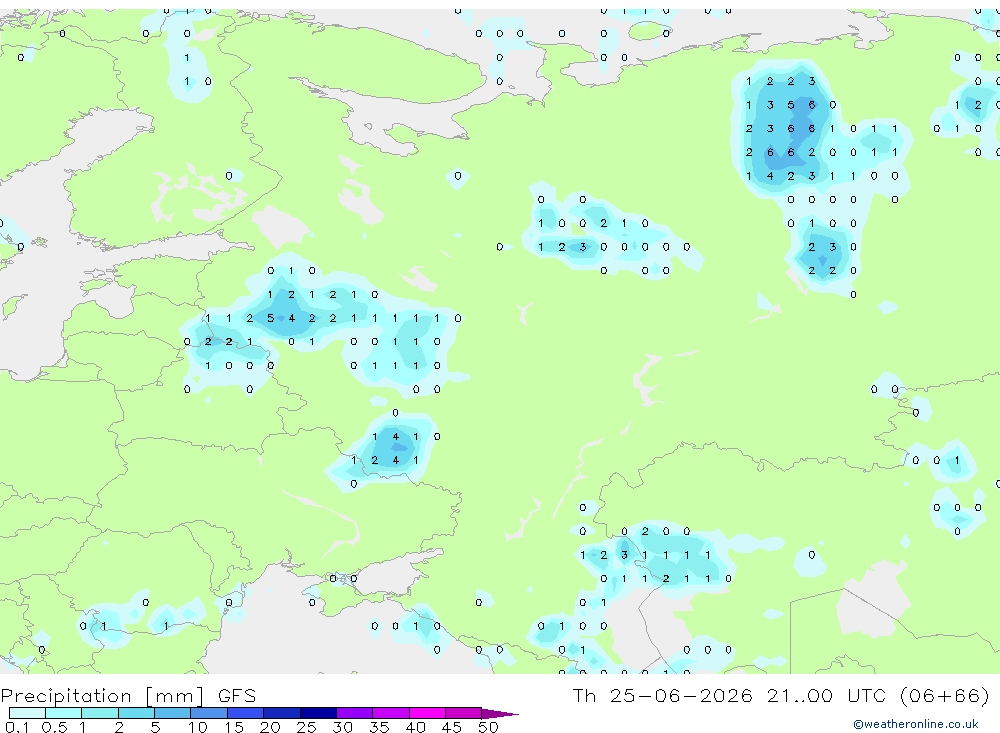Click the 1 to 2 legend swatch
Image resolution: width=1000 pixels, height=733 pixels.
(x=99, y=713)
